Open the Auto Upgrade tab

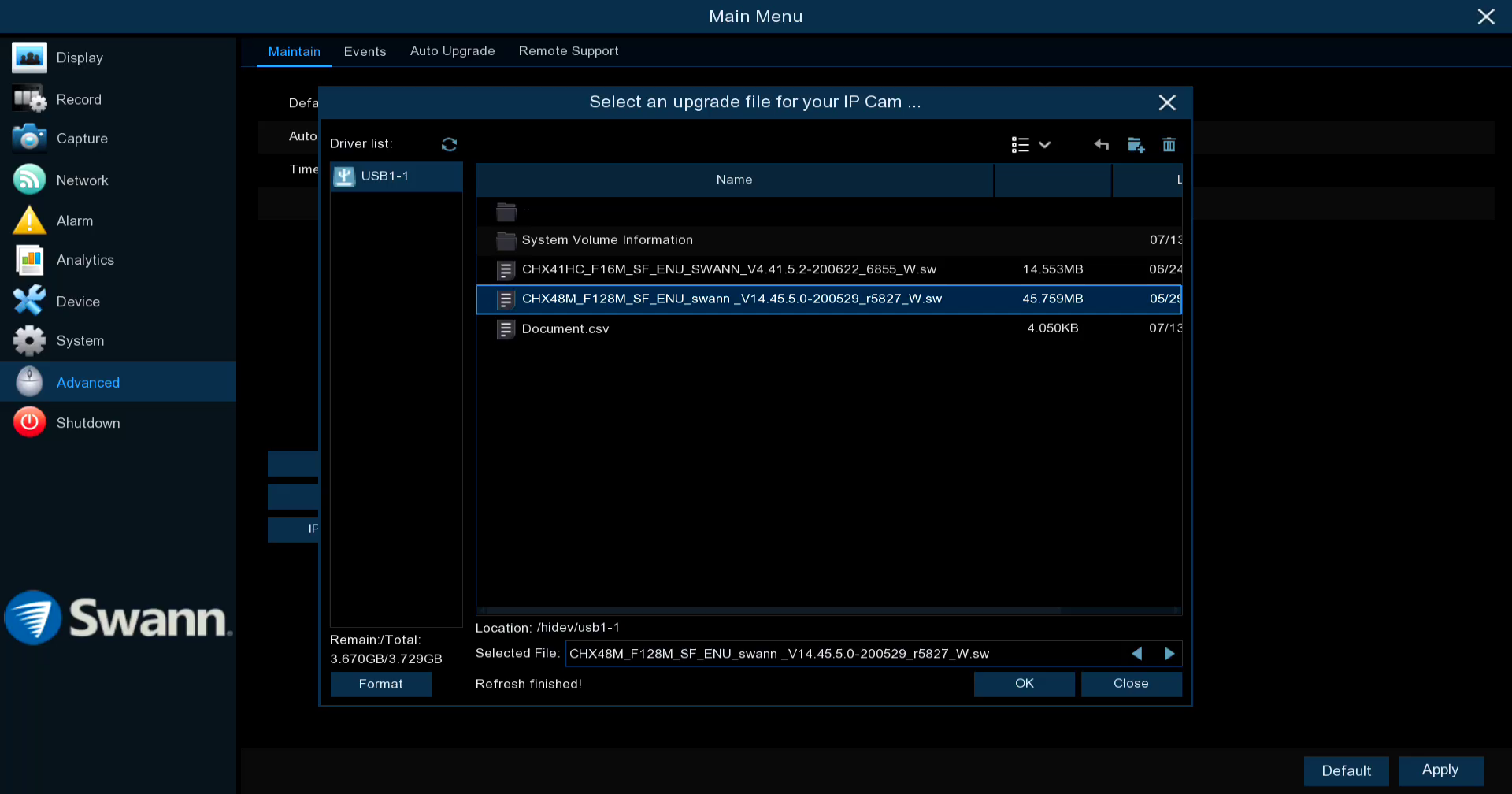pos(452,51)
